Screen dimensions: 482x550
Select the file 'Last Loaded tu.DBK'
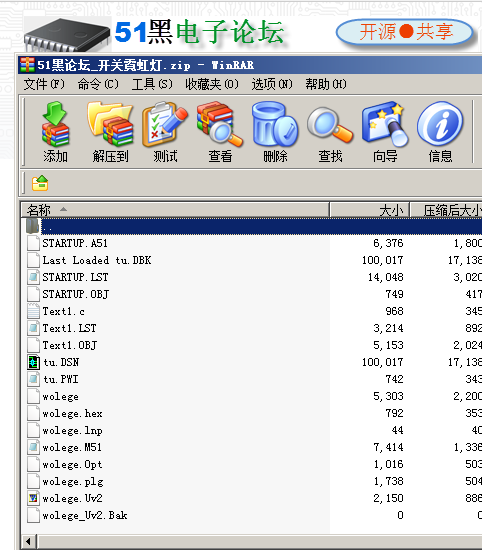coord(97,260)
